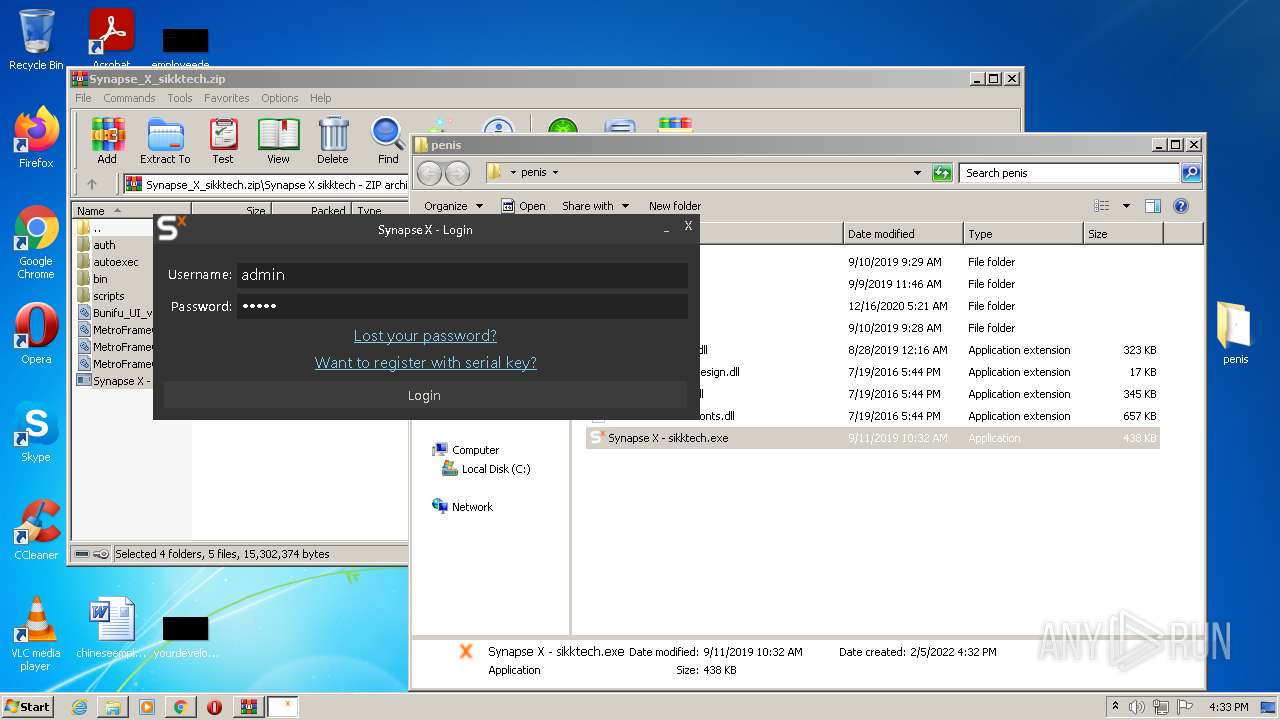Open WinRAR Help menu

(x=320, y=98)
